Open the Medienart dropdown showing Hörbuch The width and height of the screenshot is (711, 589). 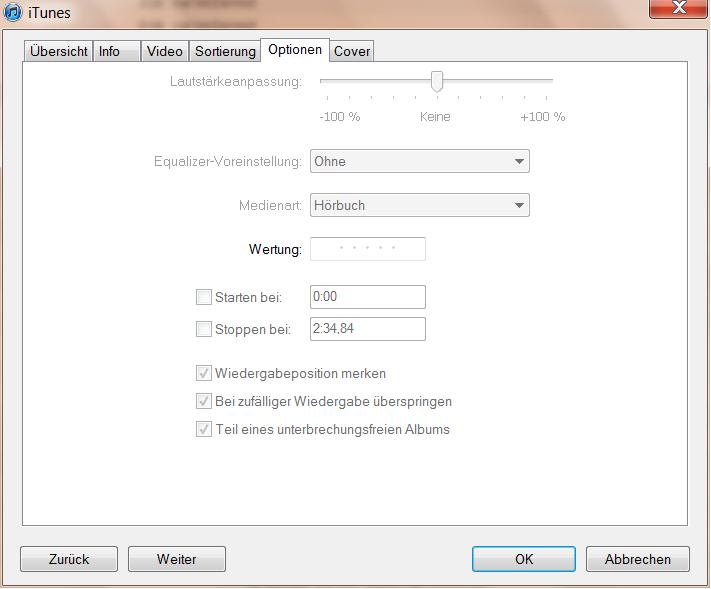(x=419, y=205)
